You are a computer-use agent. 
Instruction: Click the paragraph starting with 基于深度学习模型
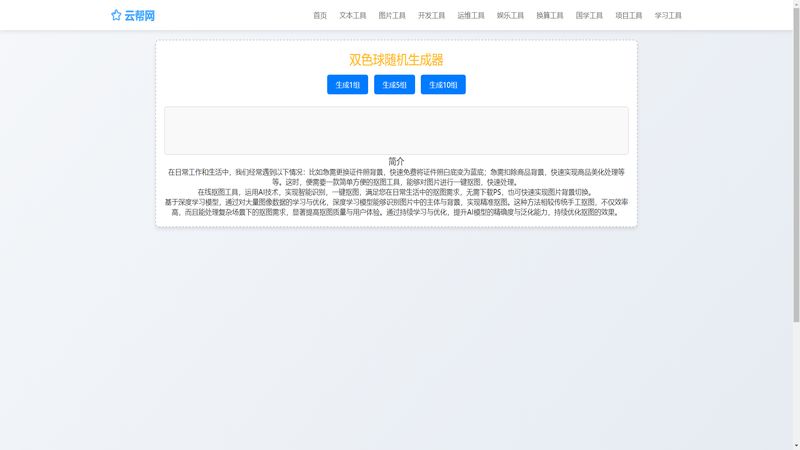[396, 207]
